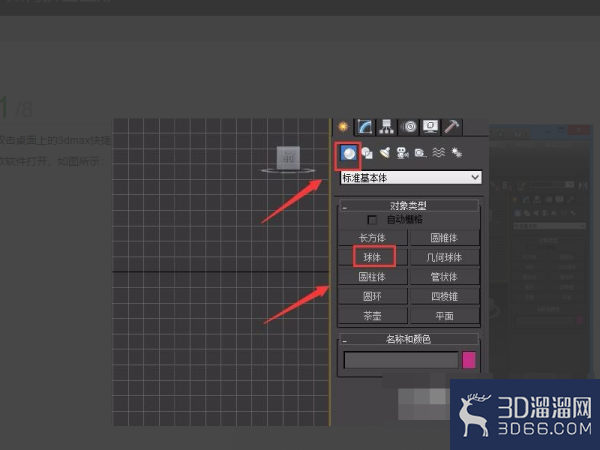Open the Display panel tab
This screenshot has height=450, width=600.
(430, 127)
